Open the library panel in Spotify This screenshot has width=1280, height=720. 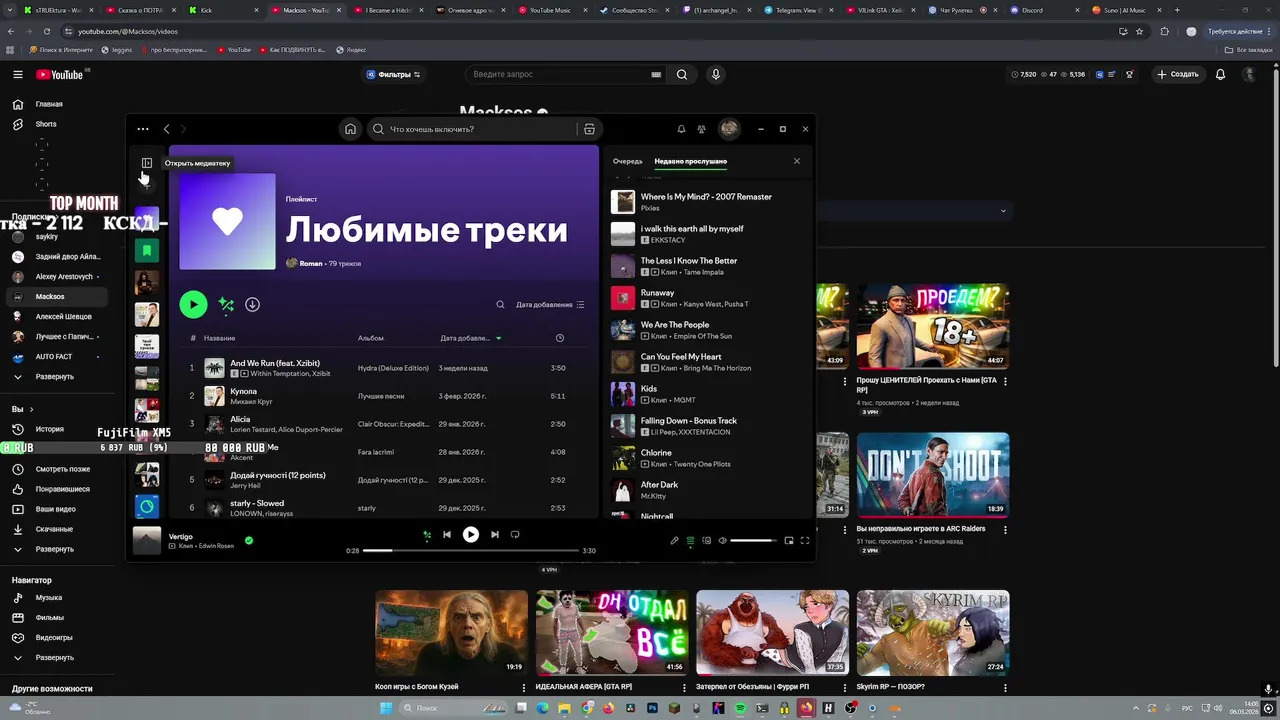coord(147,163)
